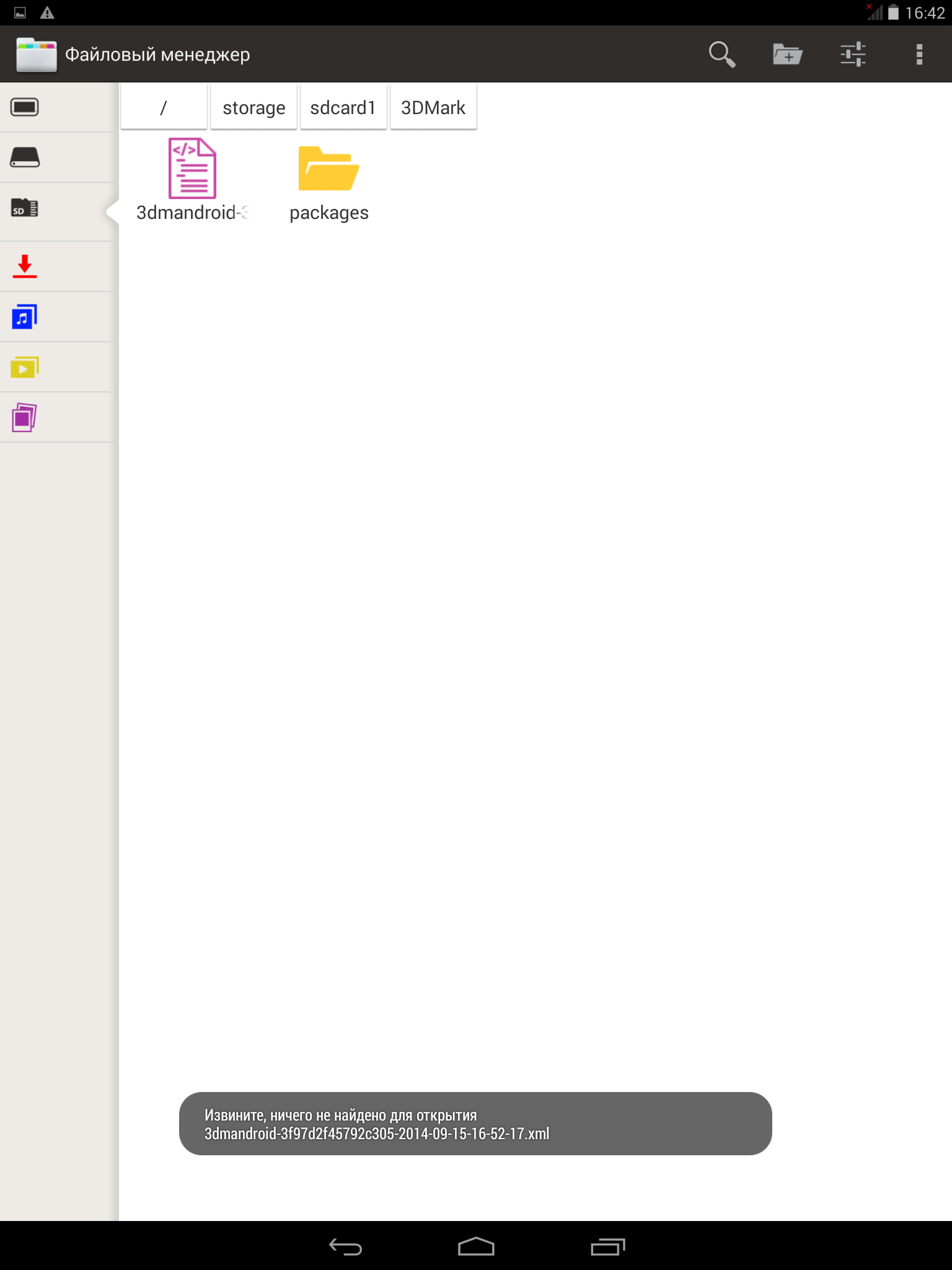952x1270 pixels.
Task: Tap the Файловый менеджер app logo
Action: tap(36, 55)
